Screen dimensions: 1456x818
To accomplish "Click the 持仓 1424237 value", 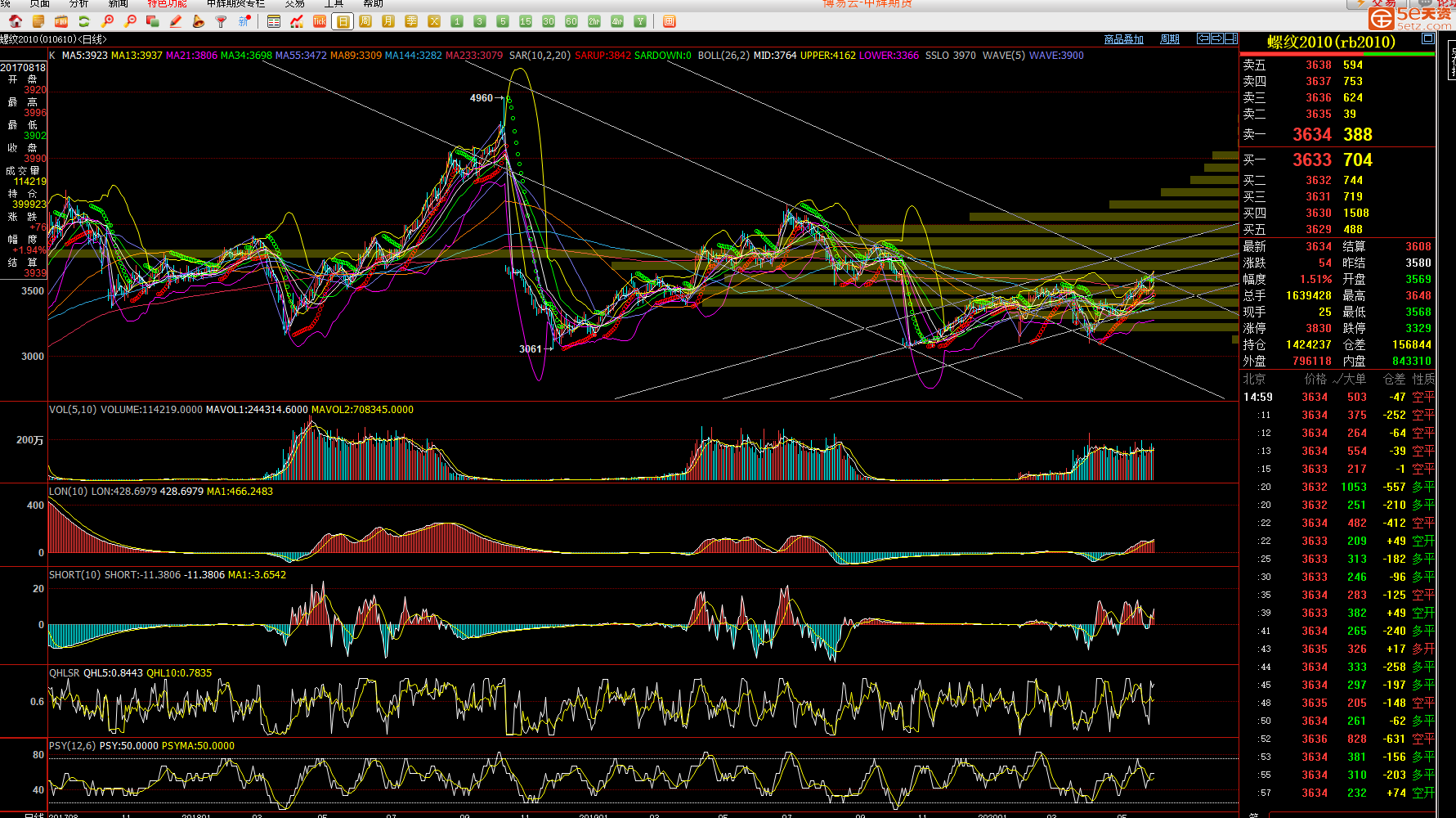I will tap(1309, 344).
